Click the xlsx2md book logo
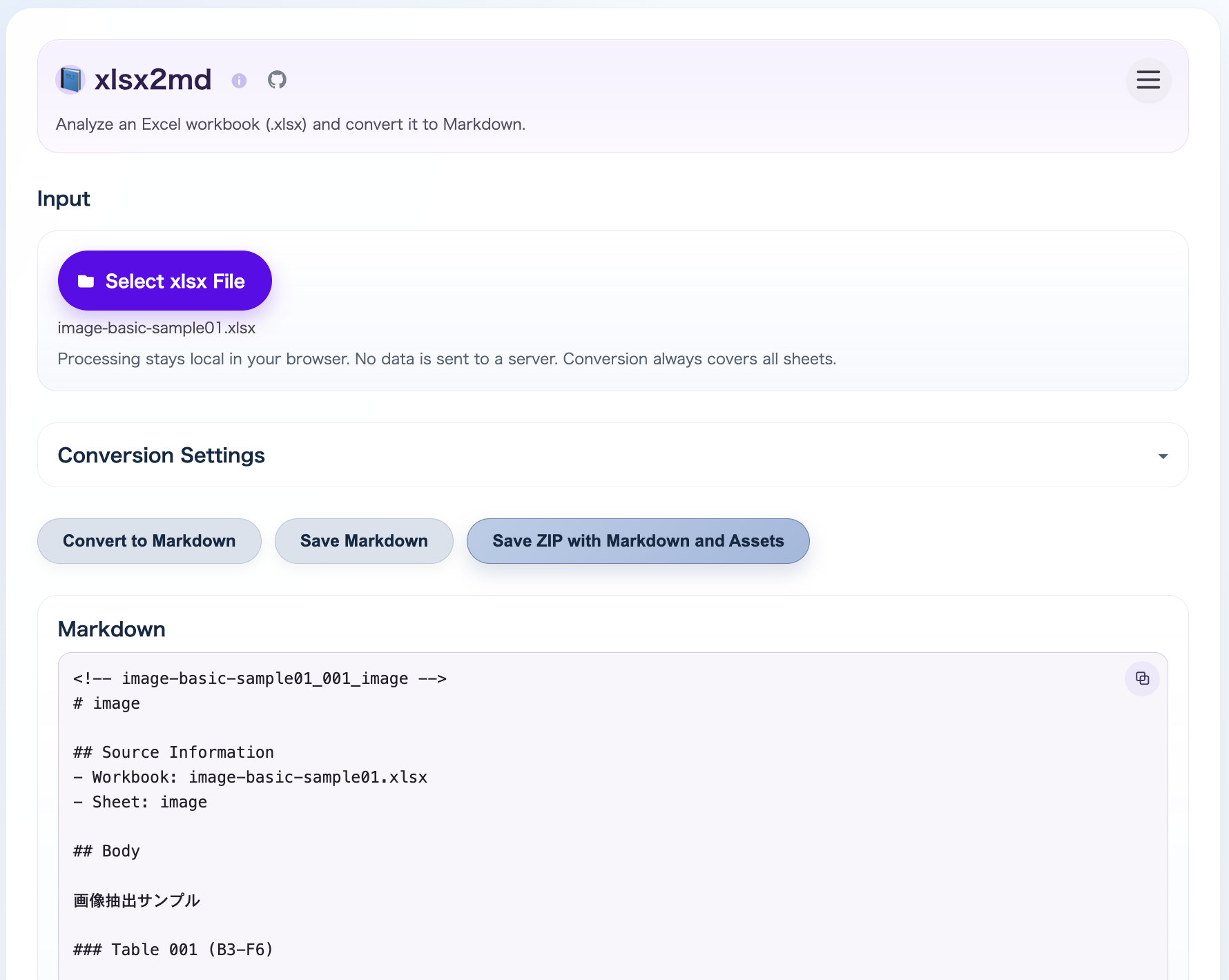Viewport: 1229px width, 980px height. click(x=70, y=79)
